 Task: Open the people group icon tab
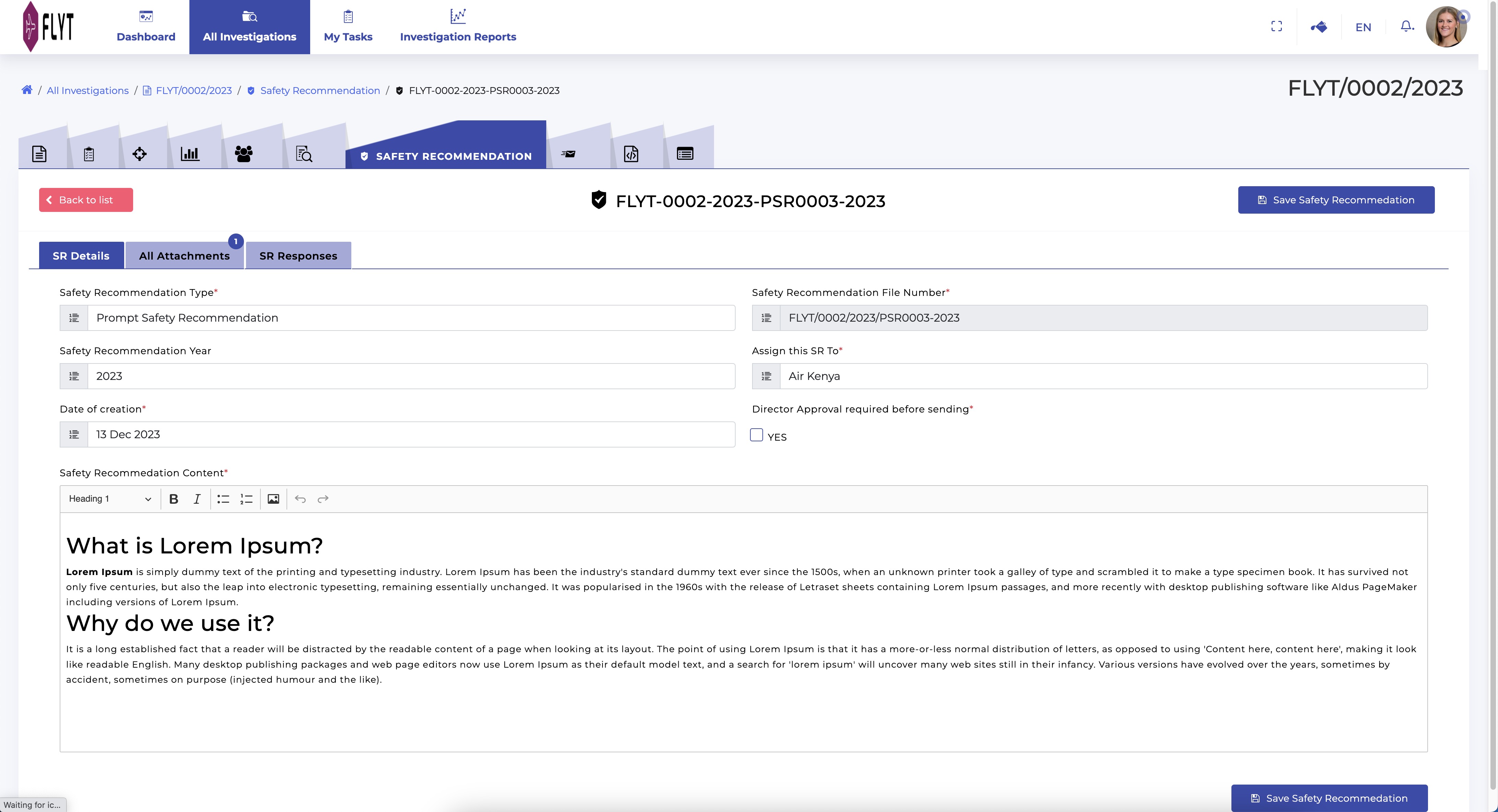[x=244, y=154]
